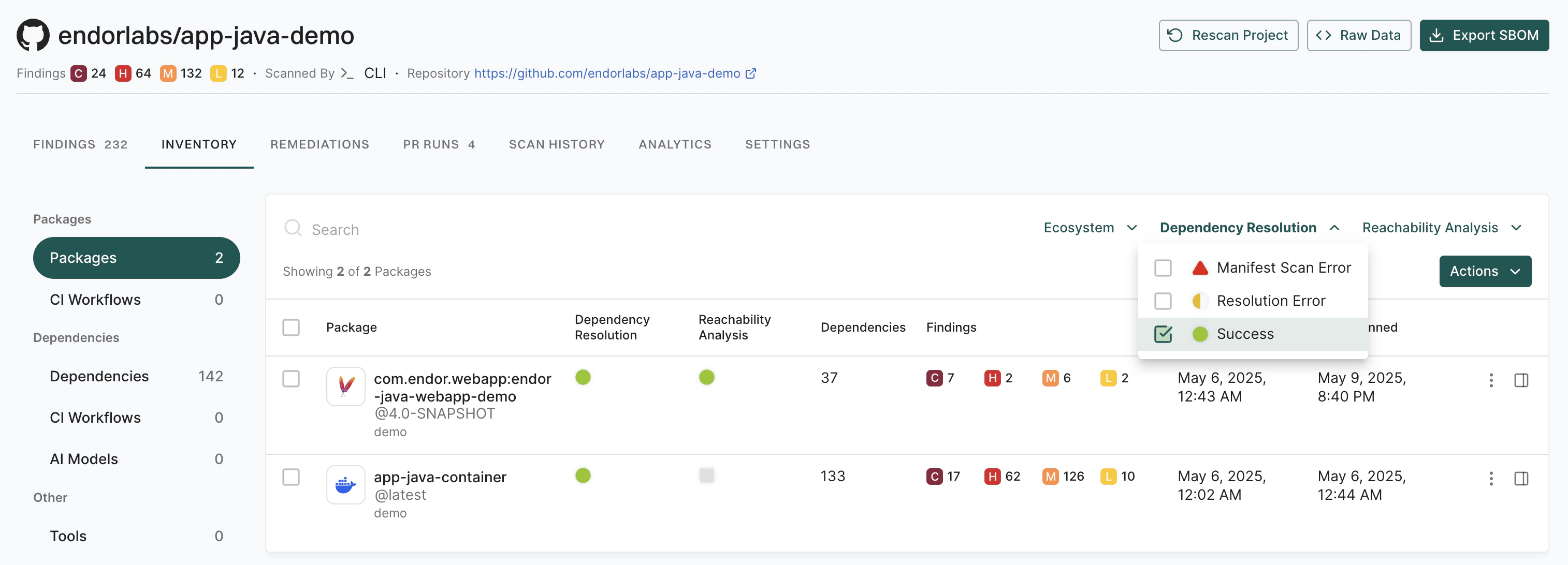This screenshot has height=565, width=1568.
Task: Switch to the Scan History tab
Action: 556,144
